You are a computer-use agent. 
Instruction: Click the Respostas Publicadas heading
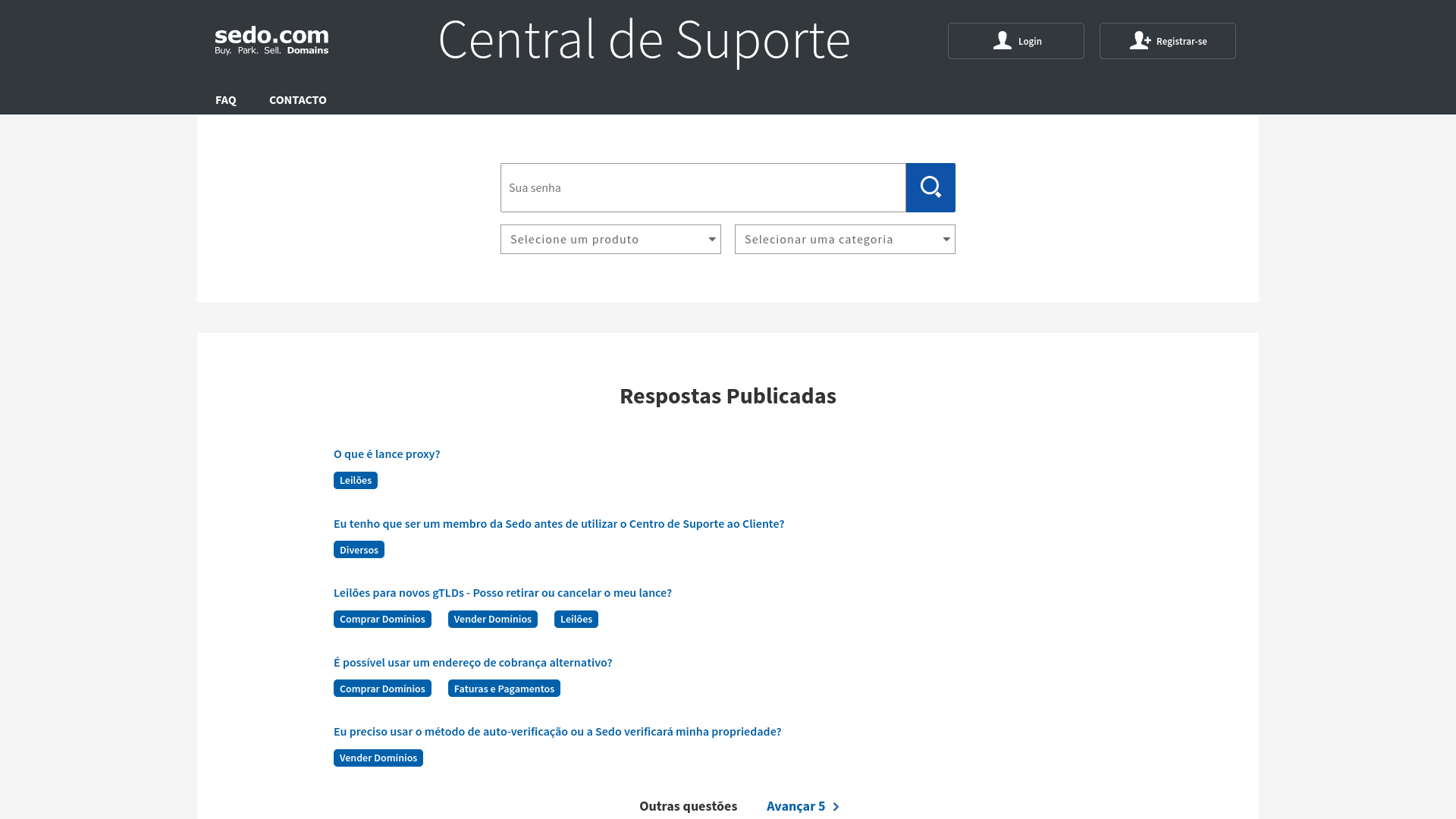click(728, 396)
